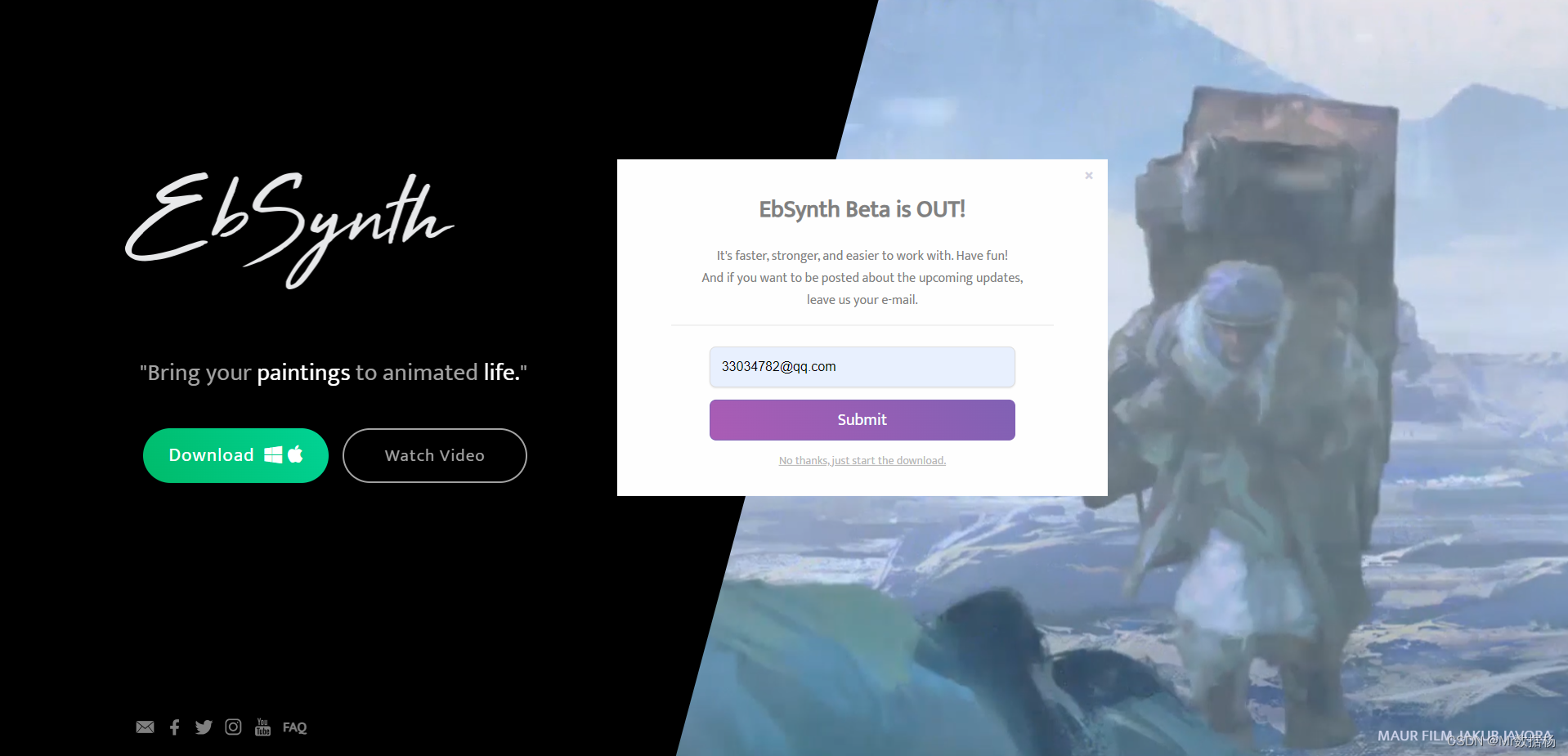
Task: Open the email envelope contact icon
Action: click(x=145, y=727)
